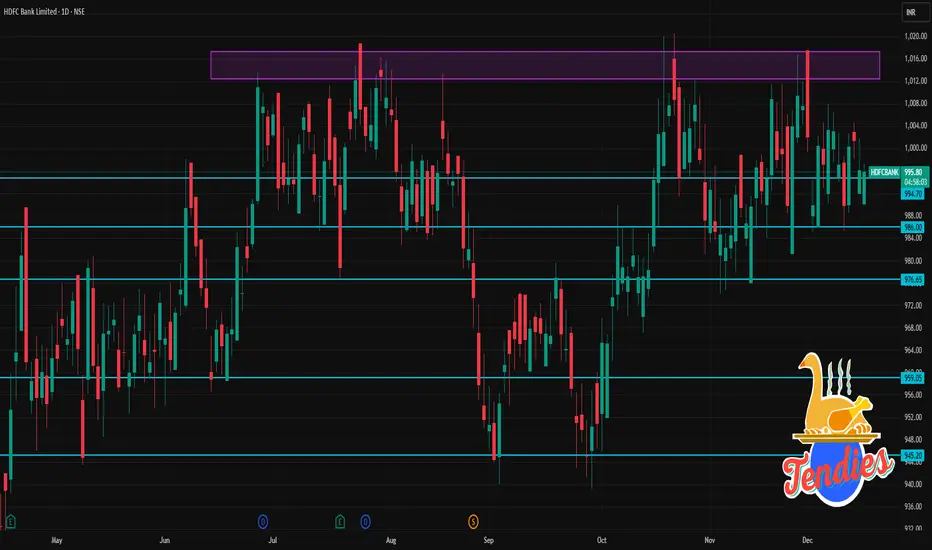Click the dividend marker just before Aug
932x550 pixels.
click(x=366, y=522)
